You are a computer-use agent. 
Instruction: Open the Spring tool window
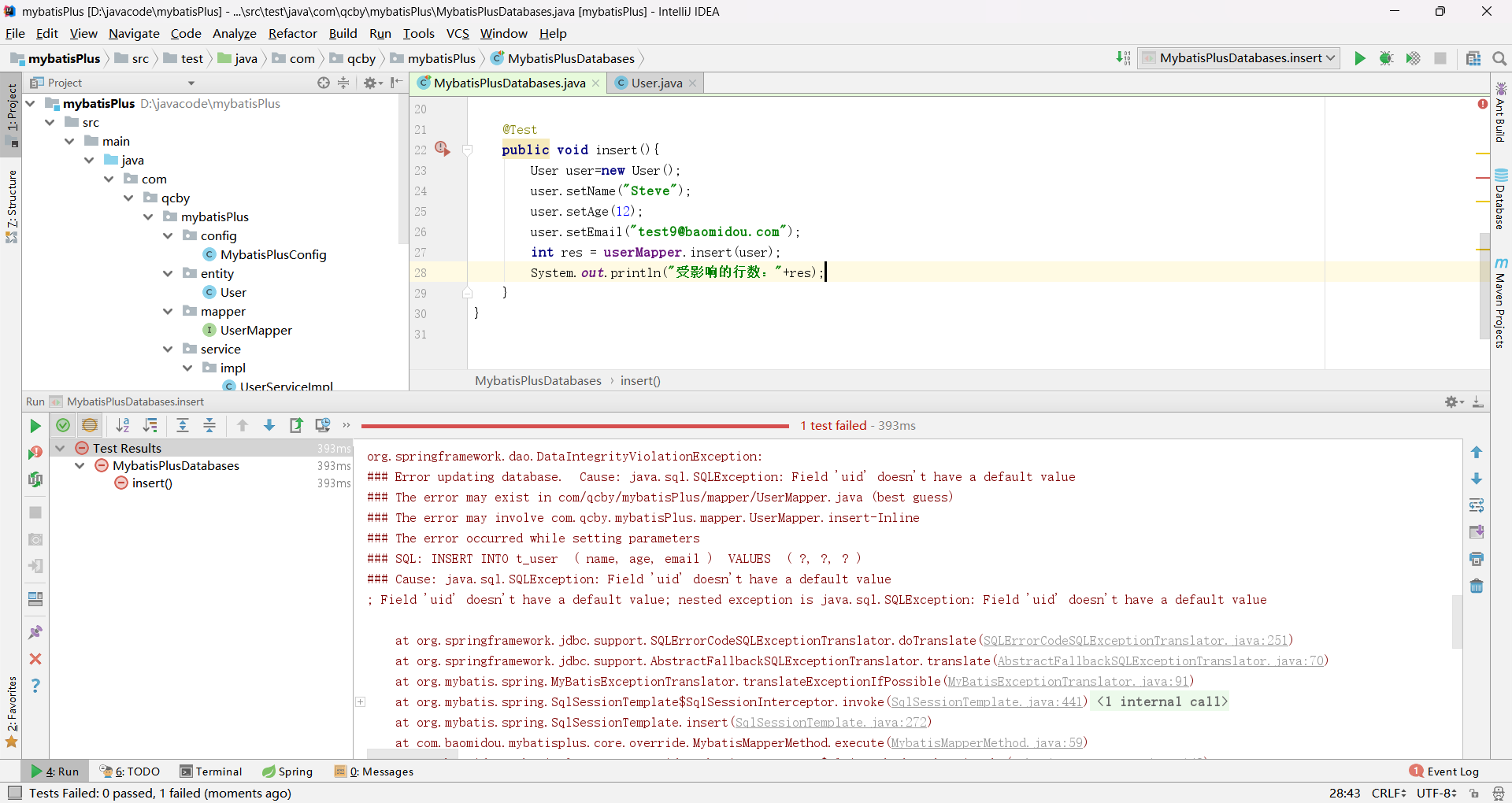[287, 772]
